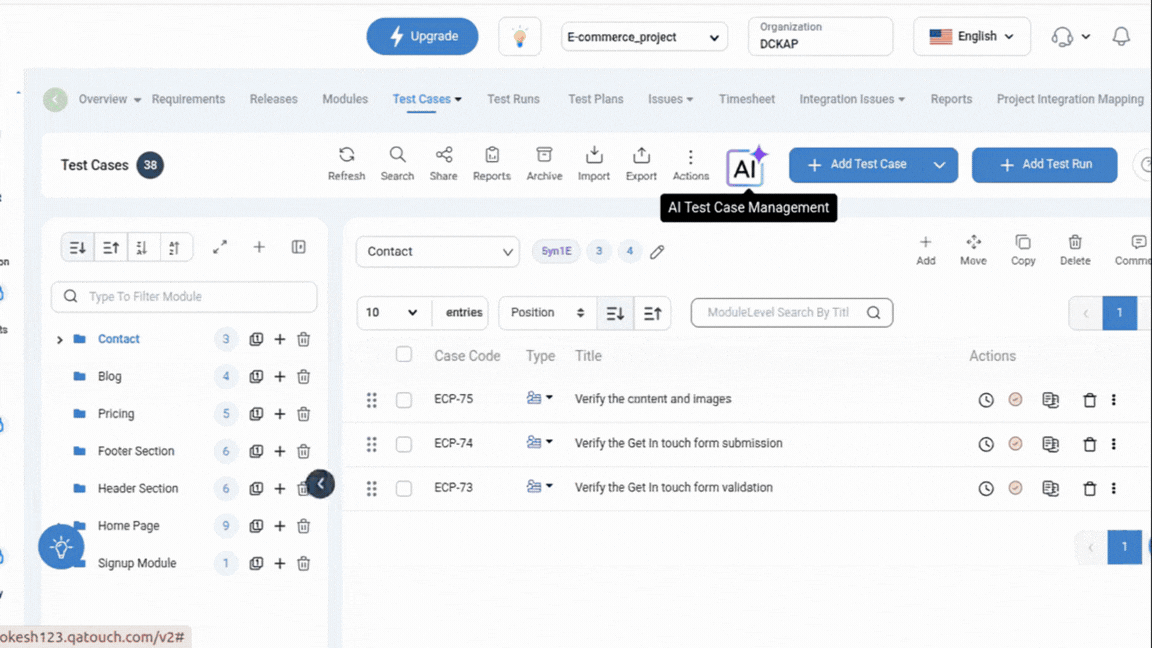Open the 10 entries per page dropdown
Screen dimensions: 1152x648
391,313
